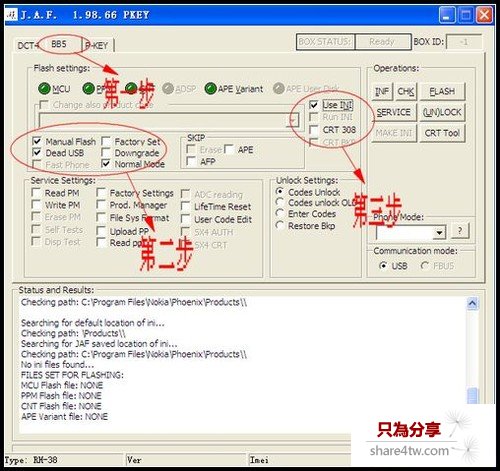Click the CHK operation button
This screenshot has height=471, width=500.
tap(406, 91)
